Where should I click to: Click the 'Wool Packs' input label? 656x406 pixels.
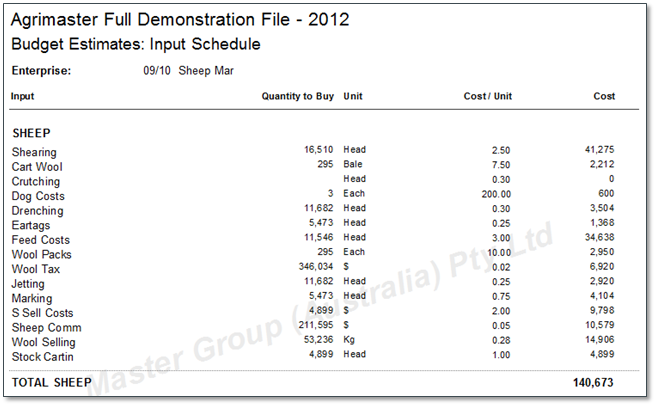(x=41, y=254)
